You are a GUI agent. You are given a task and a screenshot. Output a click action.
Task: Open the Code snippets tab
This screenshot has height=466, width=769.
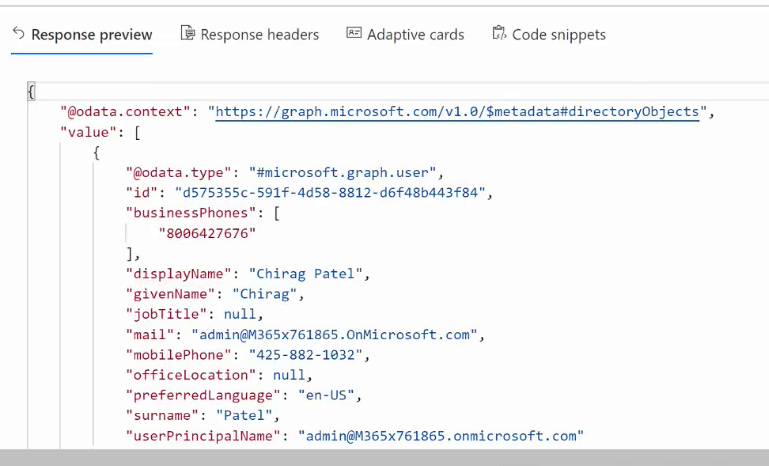pos(549,34)
